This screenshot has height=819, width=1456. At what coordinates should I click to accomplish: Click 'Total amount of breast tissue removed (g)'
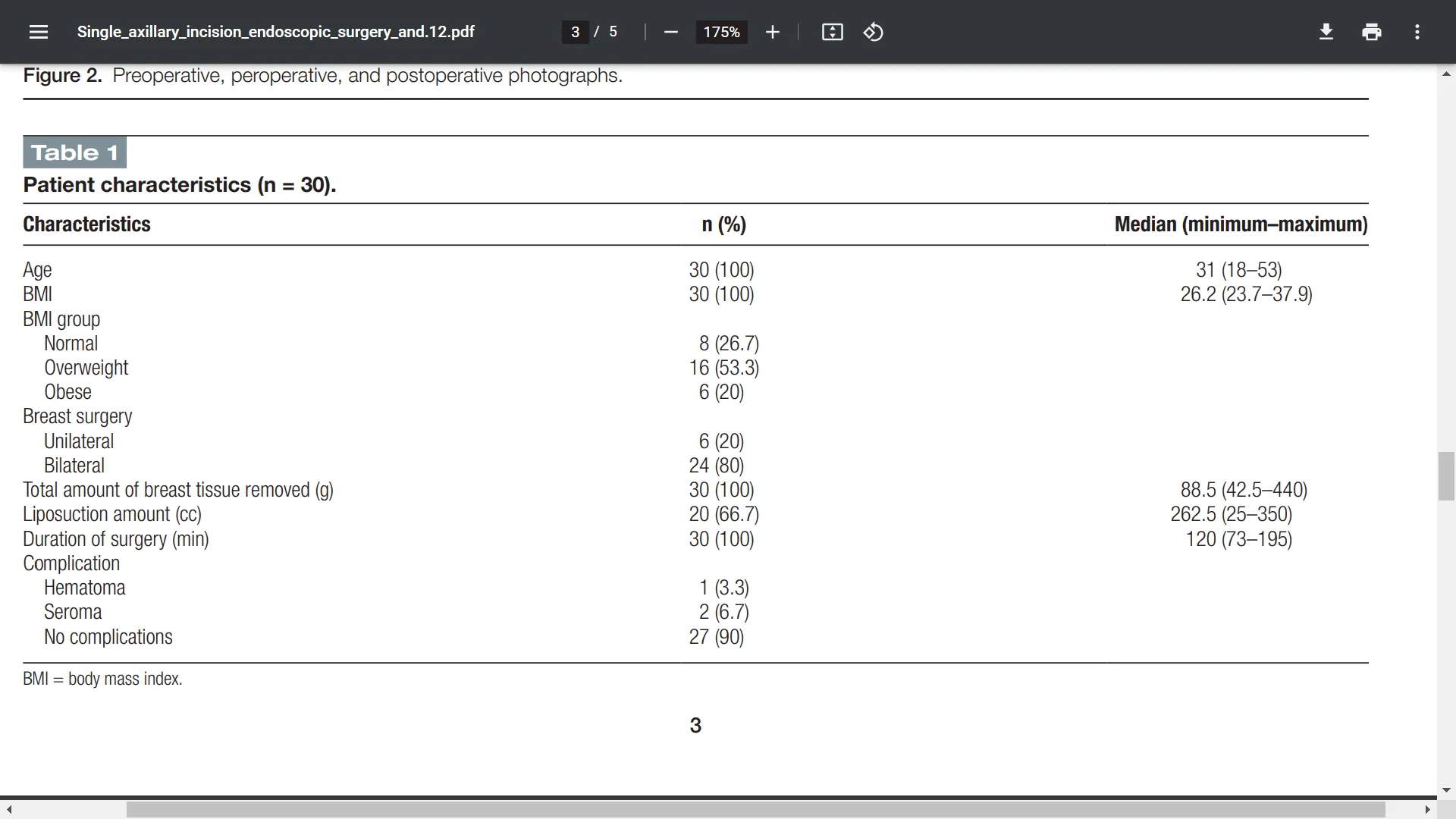[178, 490]
